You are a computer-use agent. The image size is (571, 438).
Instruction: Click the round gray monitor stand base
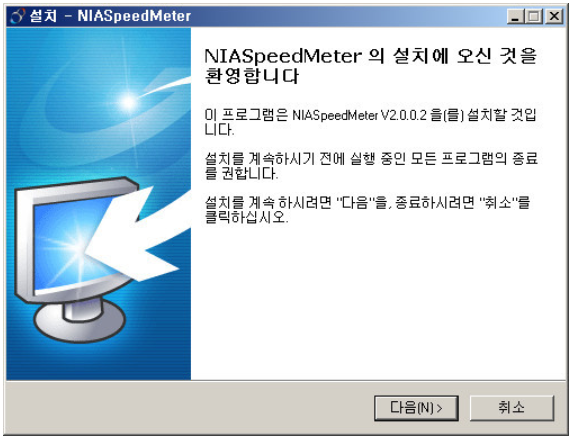(79, 320)
